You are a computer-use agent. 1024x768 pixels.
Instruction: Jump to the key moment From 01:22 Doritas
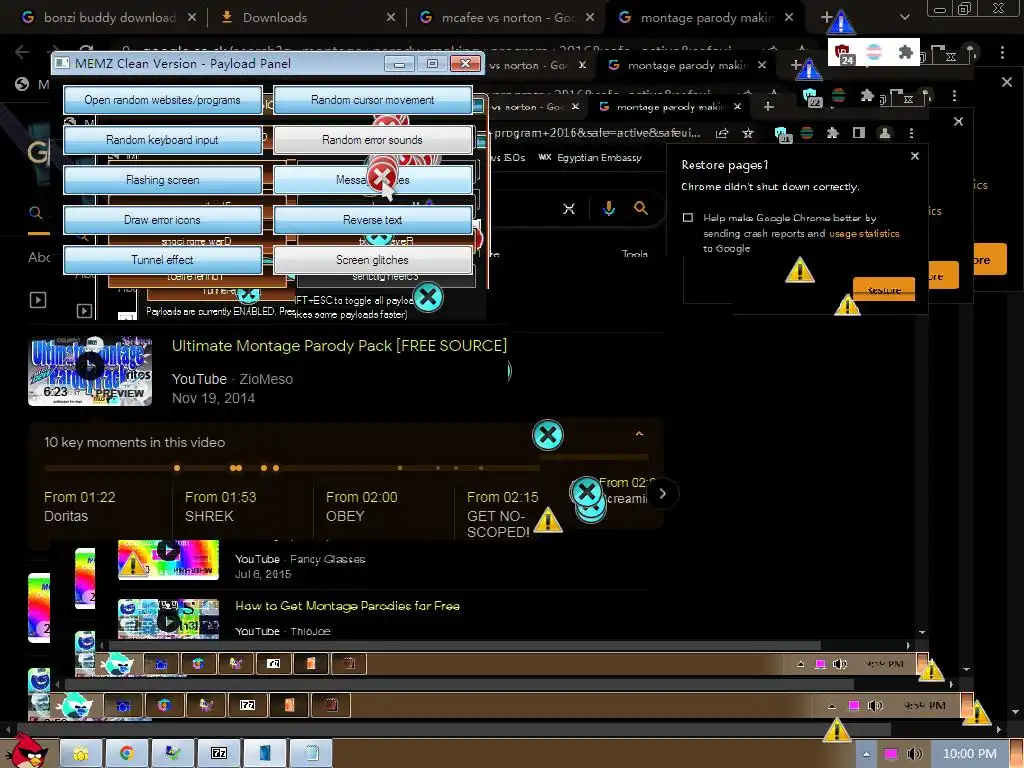point(80,506)
